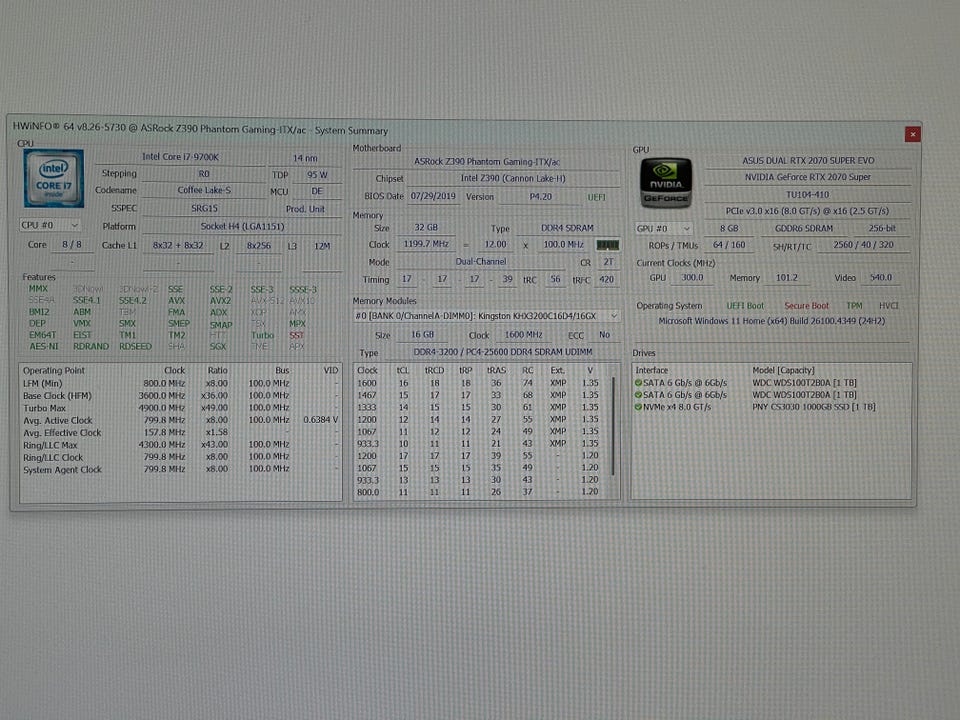Click the UEFI label next to BIOS version
The height and width of the screenshot is (720, 960).
pyautogui.click(x=596, y=197)
